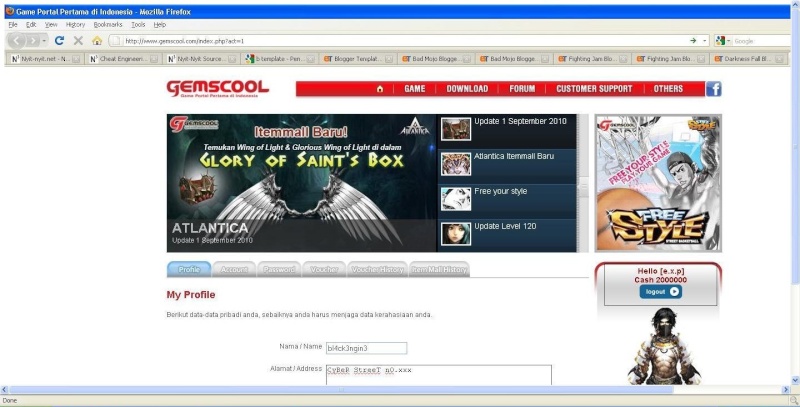The width and height of the screenshot is (800, 407).
Task: Switch to the b template browser tab
Action: 280,59
